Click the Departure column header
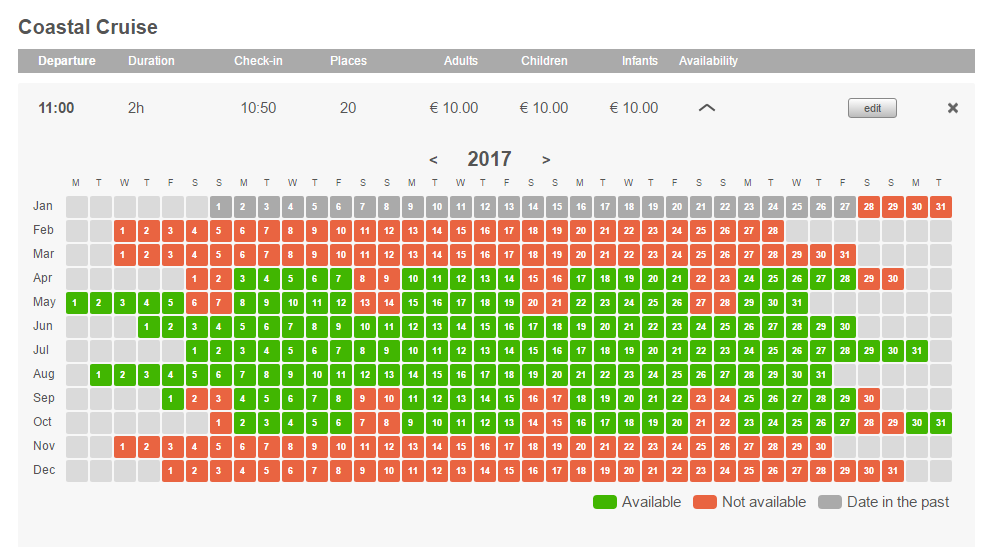994x547 pixels. (67, 61)
